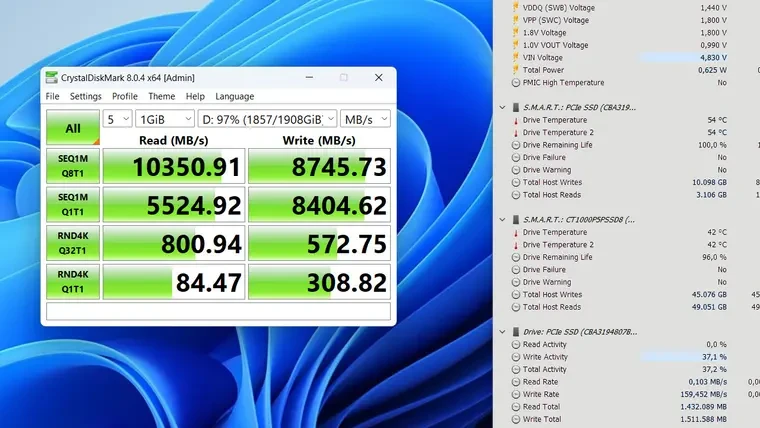Select the 45.076 GB Total Host Writes value
Screen dimensions: 760x428
[x=709, y=295]
